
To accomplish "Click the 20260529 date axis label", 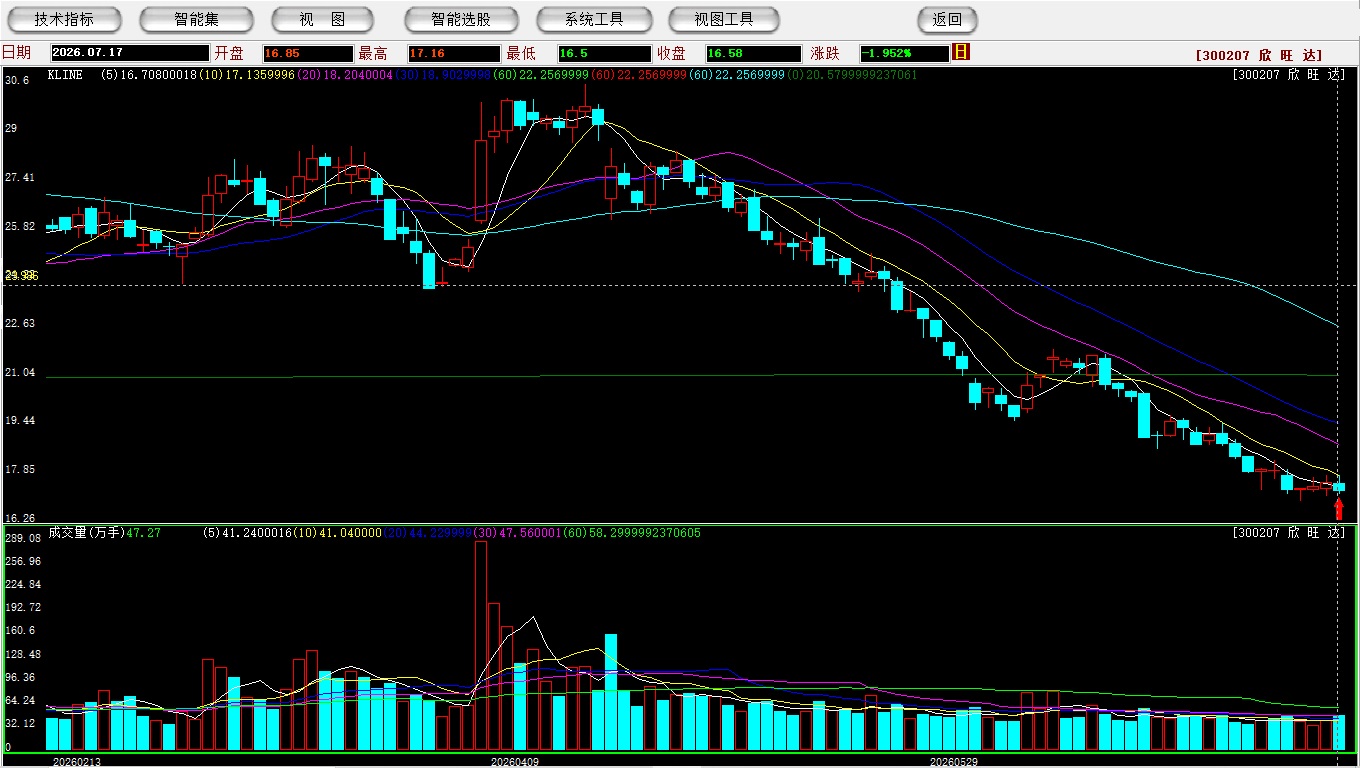I will pos(954,761).
